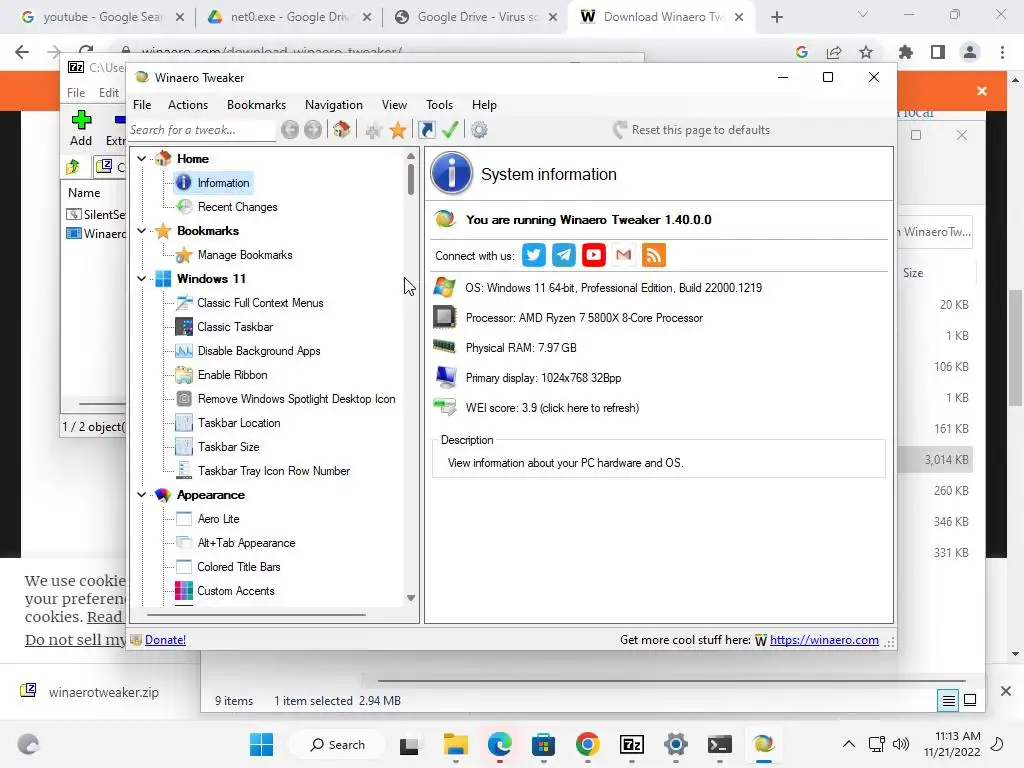The image size is (1024, 768).
Task: Collapse the Windows 11 tree node
Action: tap(141, 279)
